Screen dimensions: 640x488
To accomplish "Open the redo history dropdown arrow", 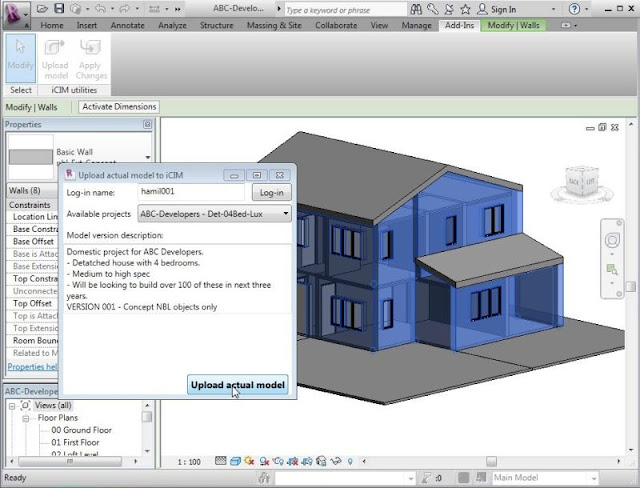I will 137,9.
